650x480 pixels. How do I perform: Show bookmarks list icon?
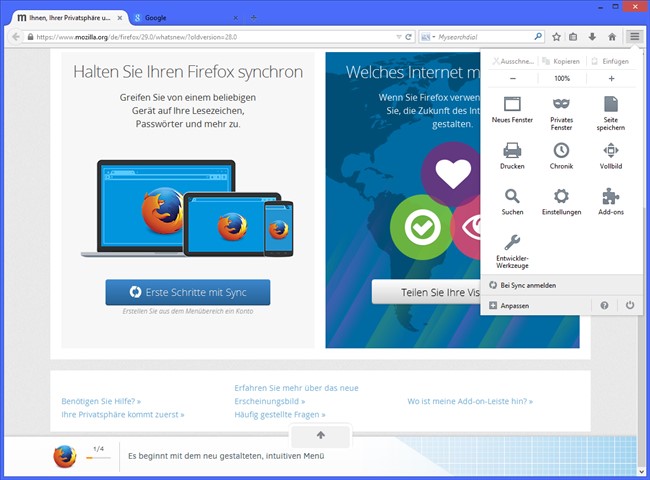tap(573, 37)
